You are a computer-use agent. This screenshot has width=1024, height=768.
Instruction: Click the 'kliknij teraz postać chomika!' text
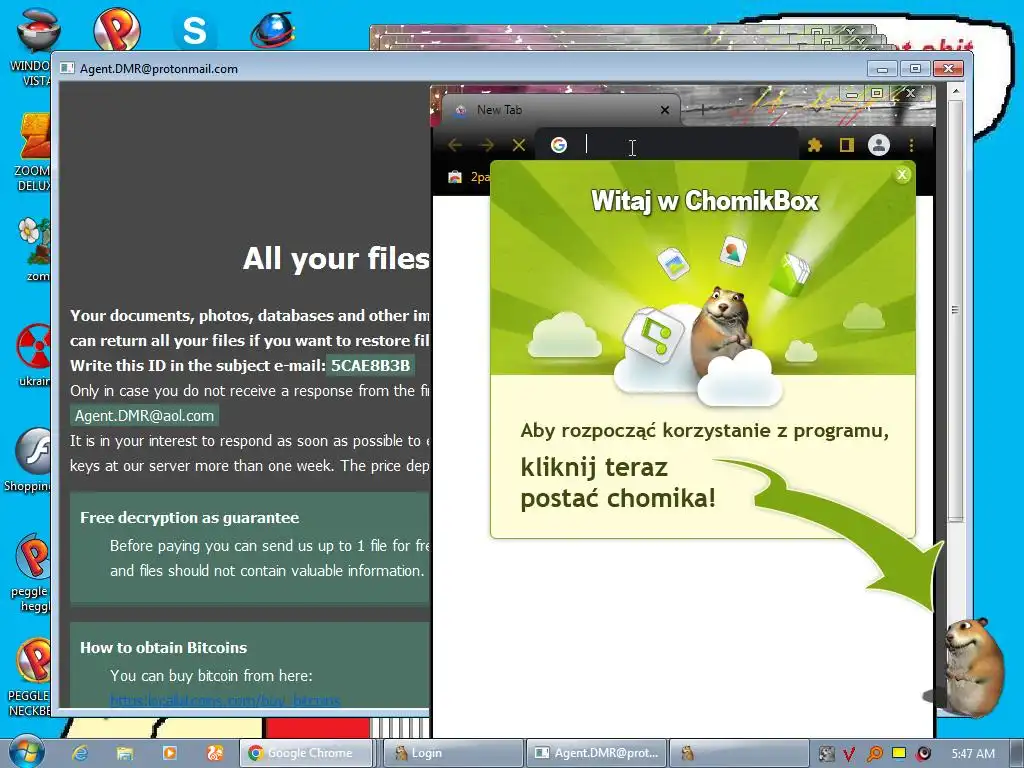[618, 483]
